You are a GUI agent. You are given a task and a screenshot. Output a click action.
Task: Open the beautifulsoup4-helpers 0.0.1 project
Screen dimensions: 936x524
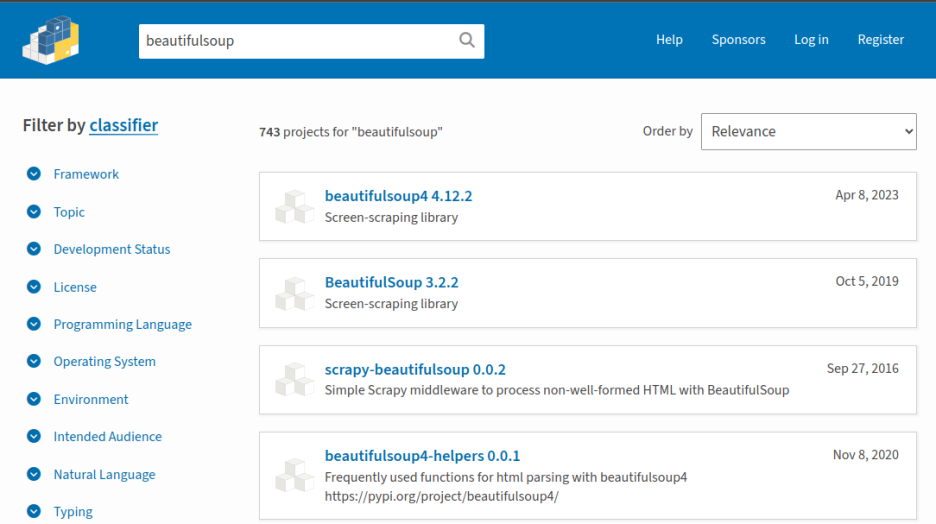pos(422,456)
